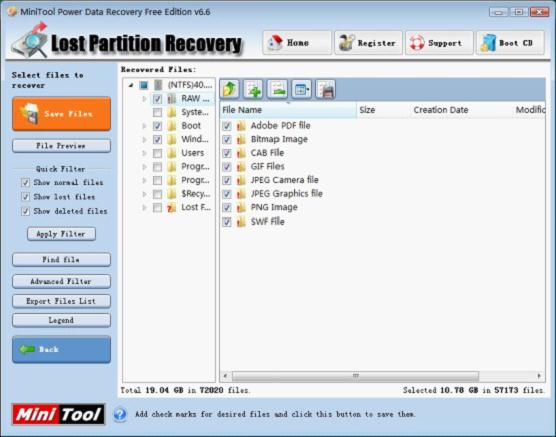Open the Advanced Filter button
The width and height of the screenshot is (556, 437).
click(x=61, y=281)
